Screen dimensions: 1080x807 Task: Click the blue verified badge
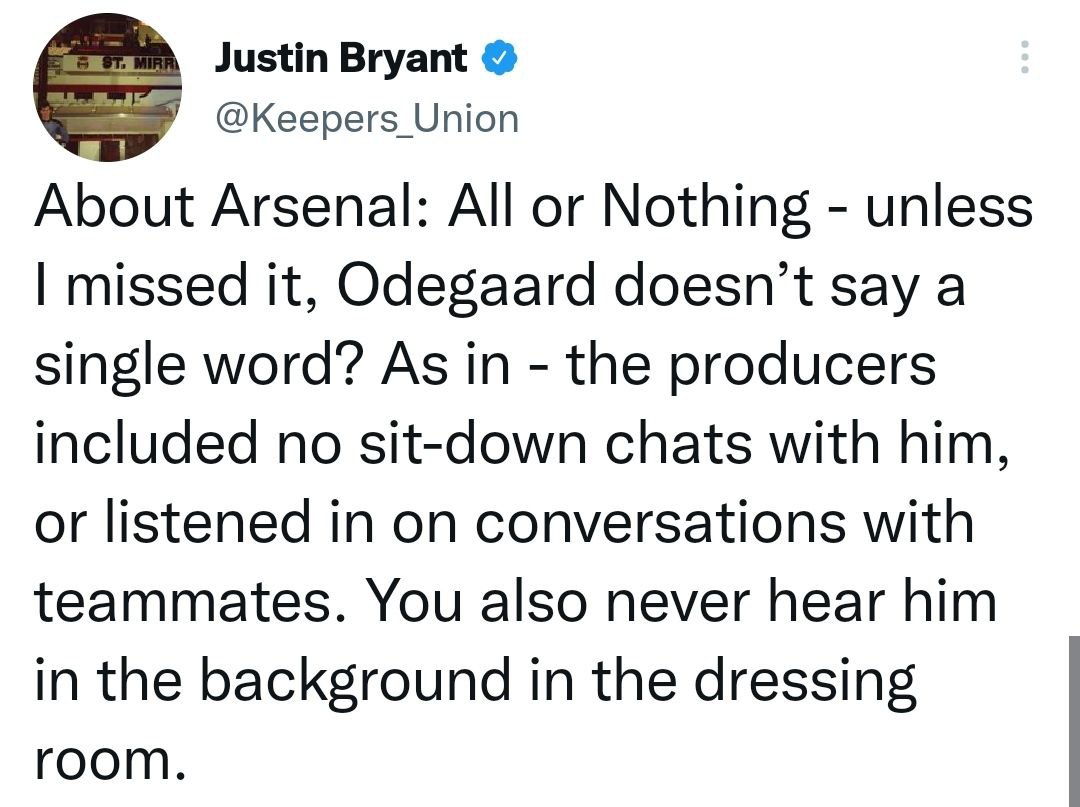[x=498, y=60]
